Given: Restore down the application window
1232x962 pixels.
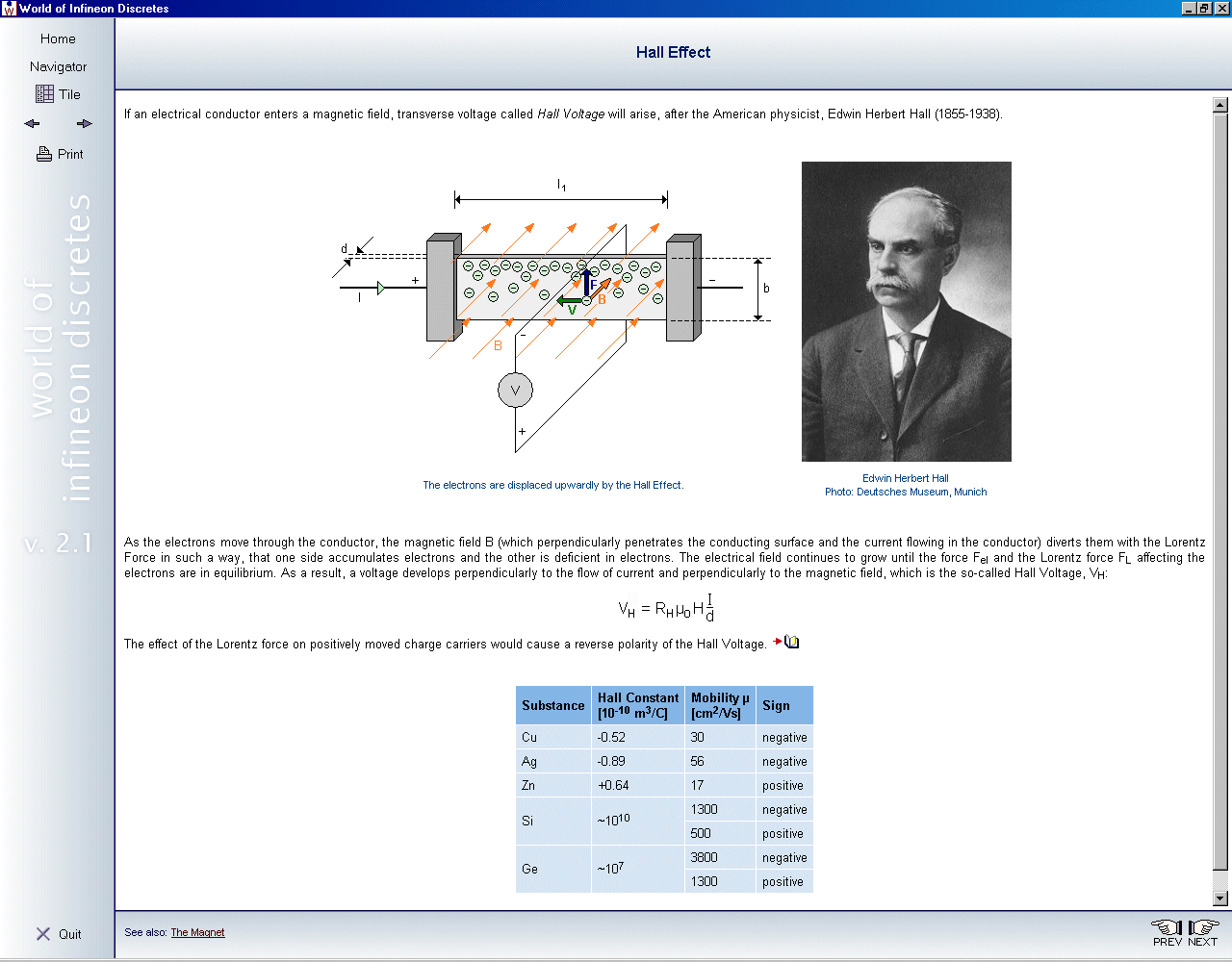Looking at the screenshot, I should click(1204, 9).
